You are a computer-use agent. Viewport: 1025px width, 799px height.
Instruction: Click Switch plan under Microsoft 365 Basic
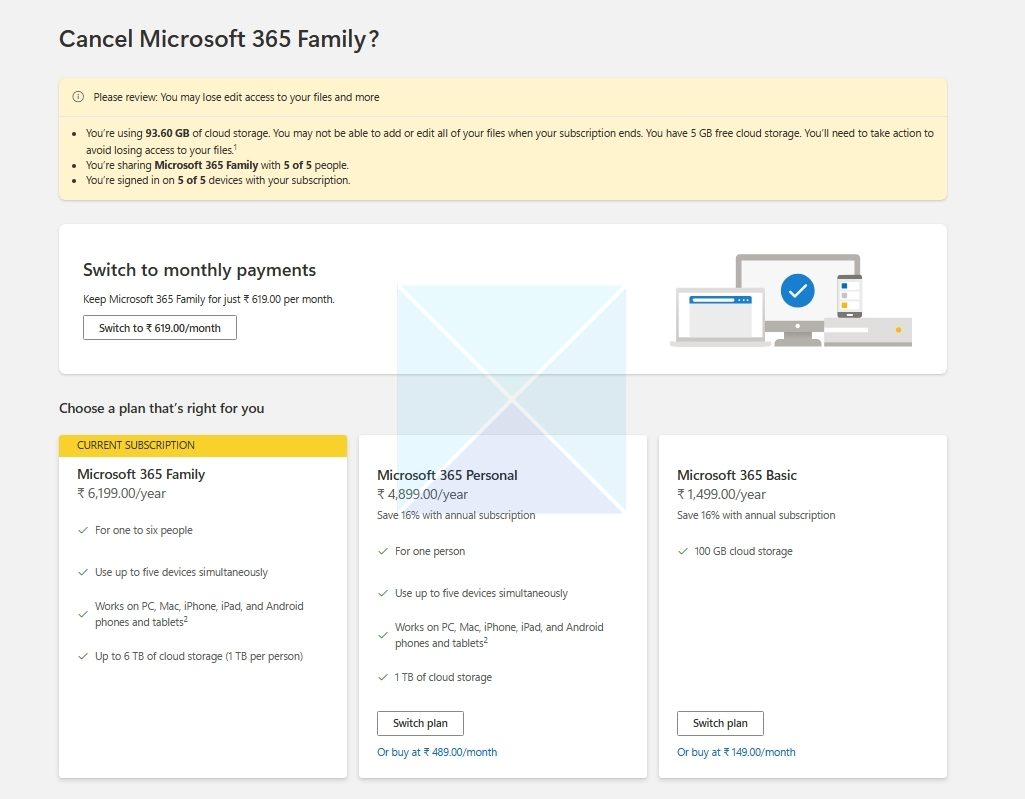720,723
